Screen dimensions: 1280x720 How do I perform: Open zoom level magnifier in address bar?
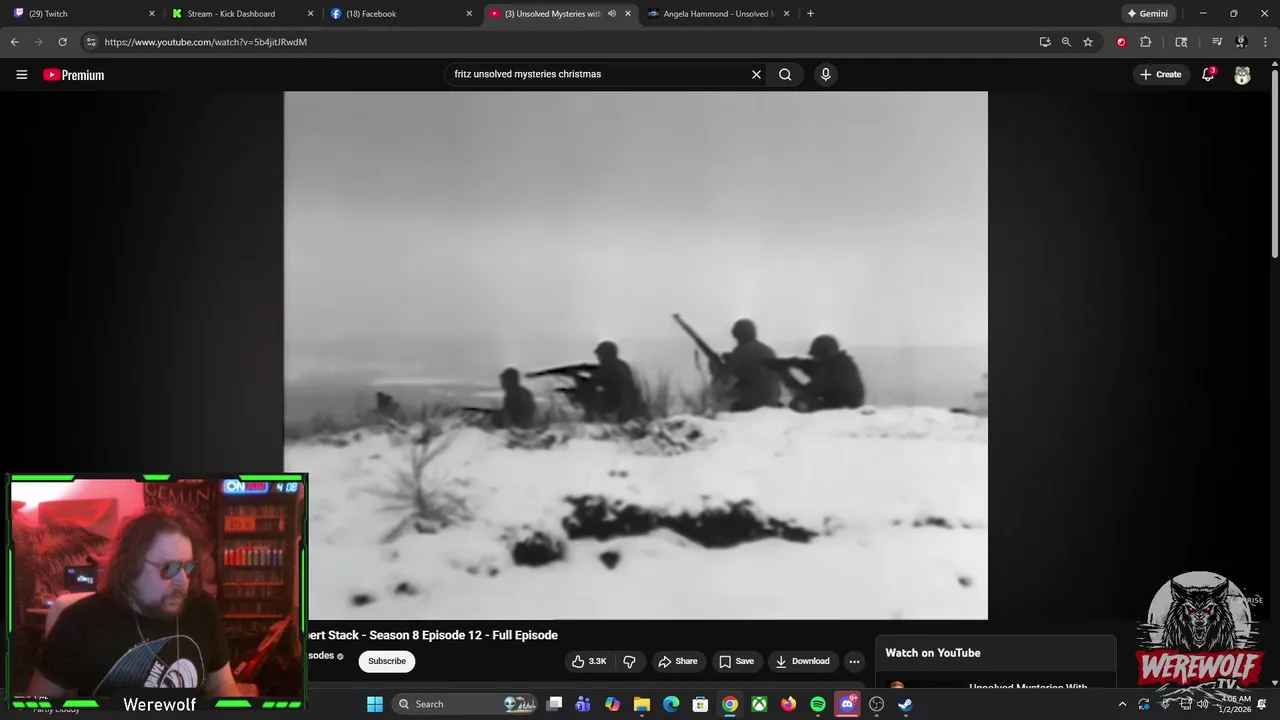pyautogui.click(x=1066, y=42)
